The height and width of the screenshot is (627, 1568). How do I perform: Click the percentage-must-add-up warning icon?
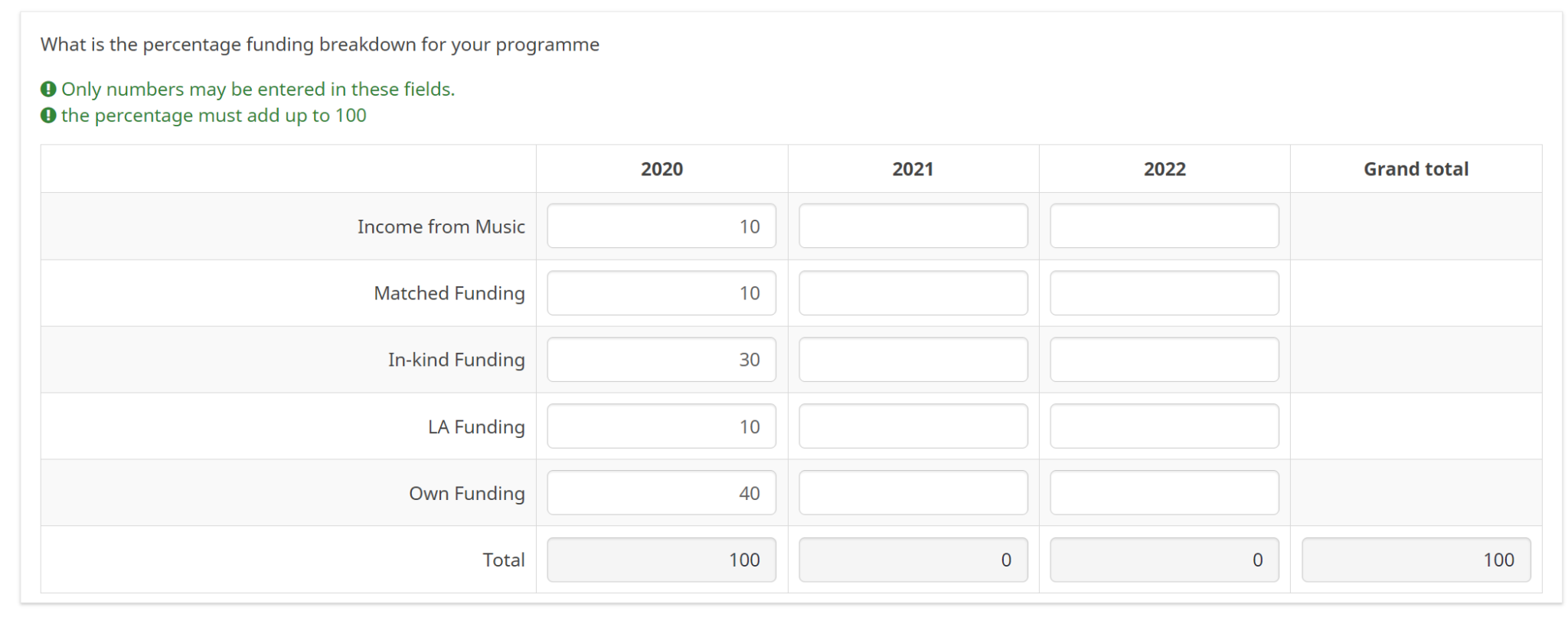(48, 116)
